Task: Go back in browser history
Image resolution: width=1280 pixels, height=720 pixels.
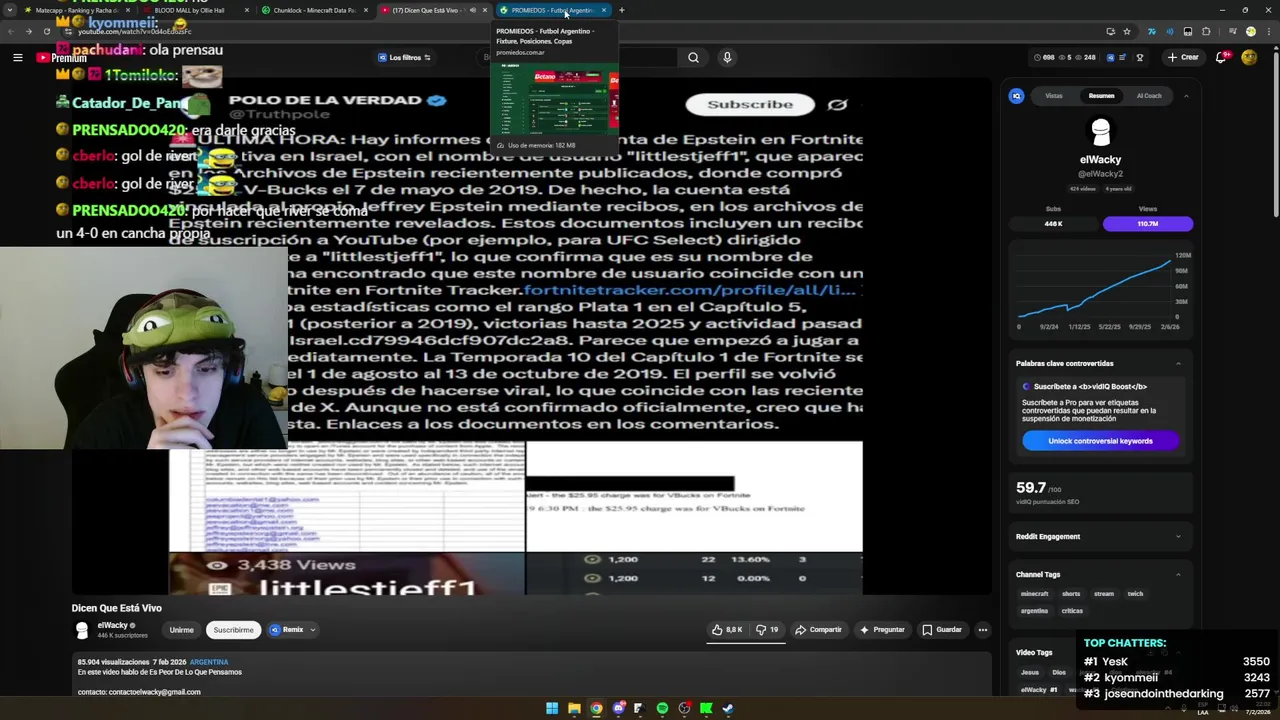Action: pyautogui.click(x=11, y=31)
